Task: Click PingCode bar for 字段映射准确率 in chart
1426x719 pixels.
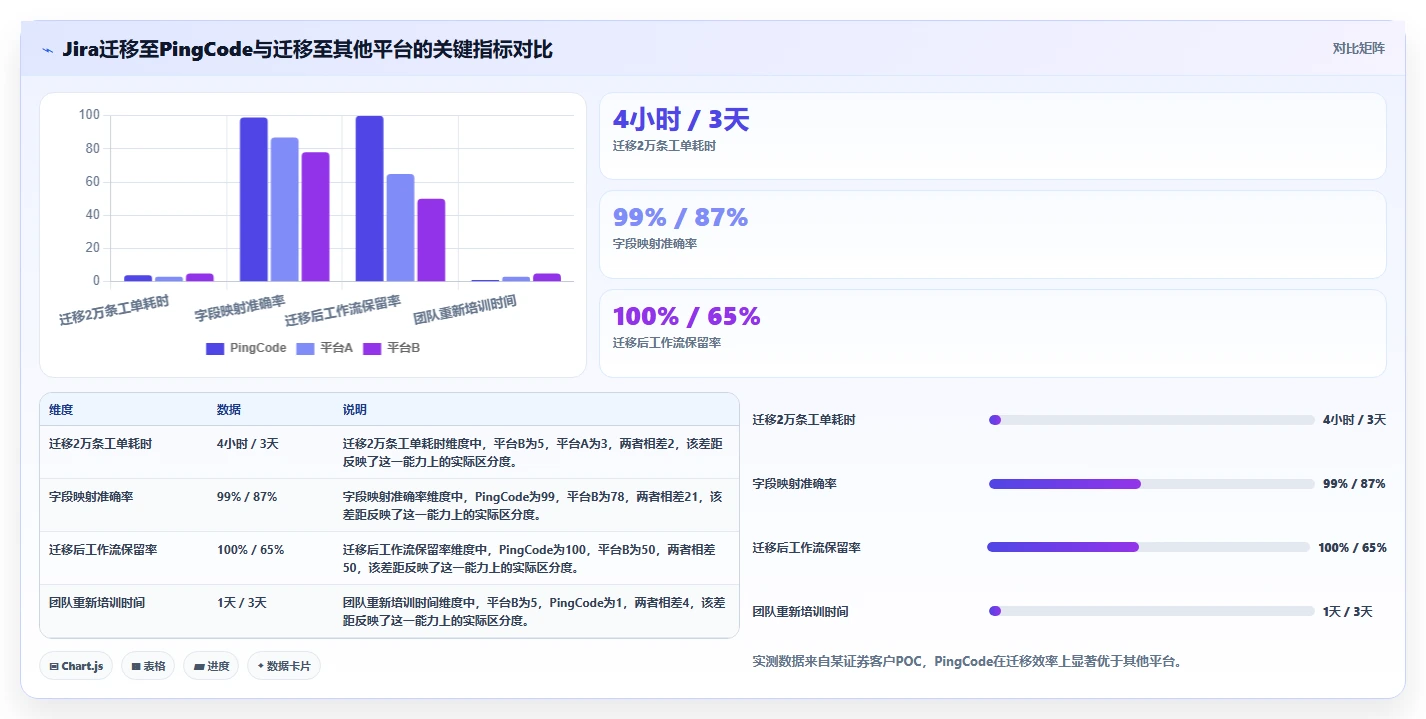Action: pos(253,199)
